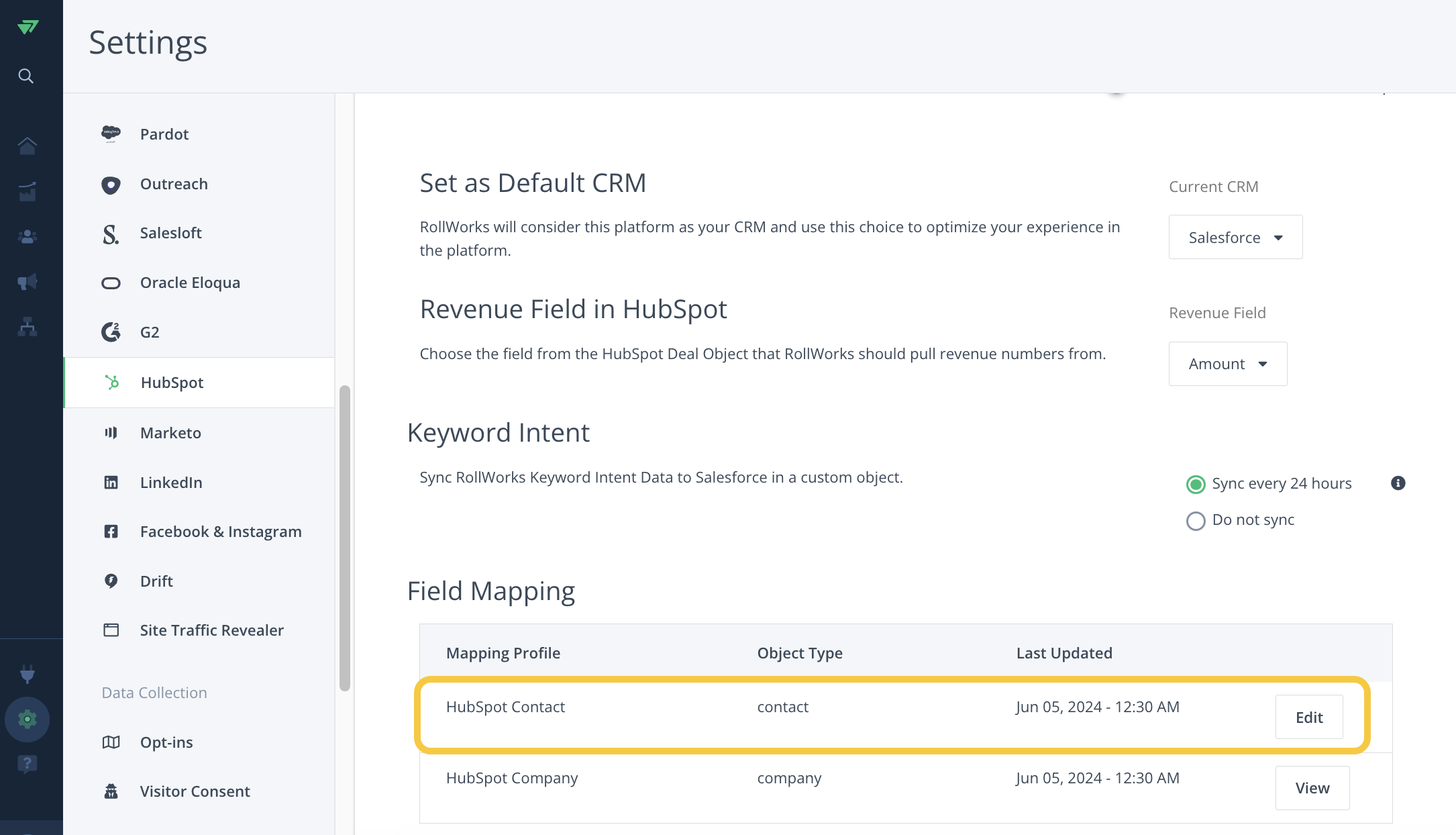Open help question mark icon

pos(28,764)
